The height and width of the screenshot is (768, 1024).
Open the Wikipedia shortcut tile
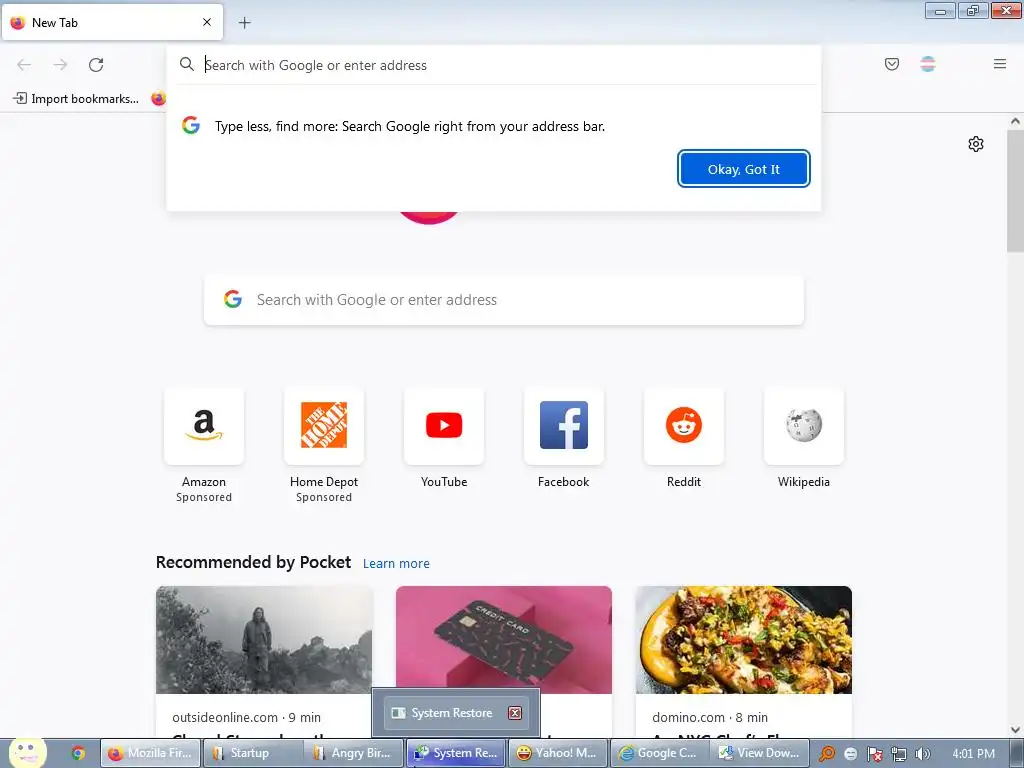pyautogui.click(x=804, y=426)
